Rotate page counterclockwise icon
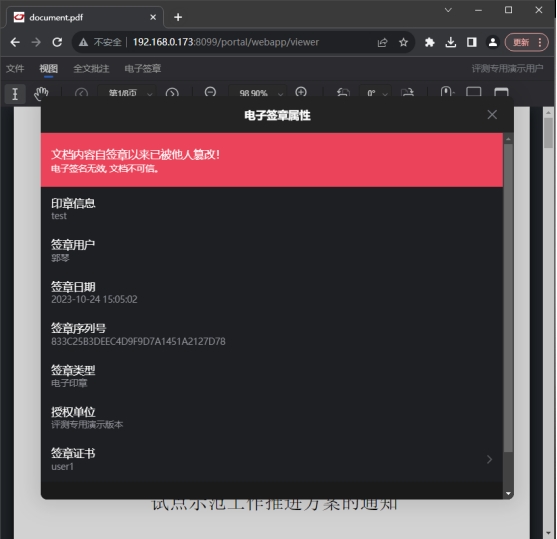 click(343, 93)
